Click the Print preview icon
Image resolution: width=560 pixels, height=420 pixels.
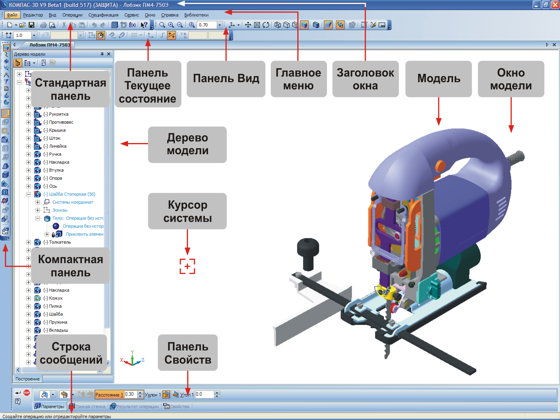click(x=52, y=25)
